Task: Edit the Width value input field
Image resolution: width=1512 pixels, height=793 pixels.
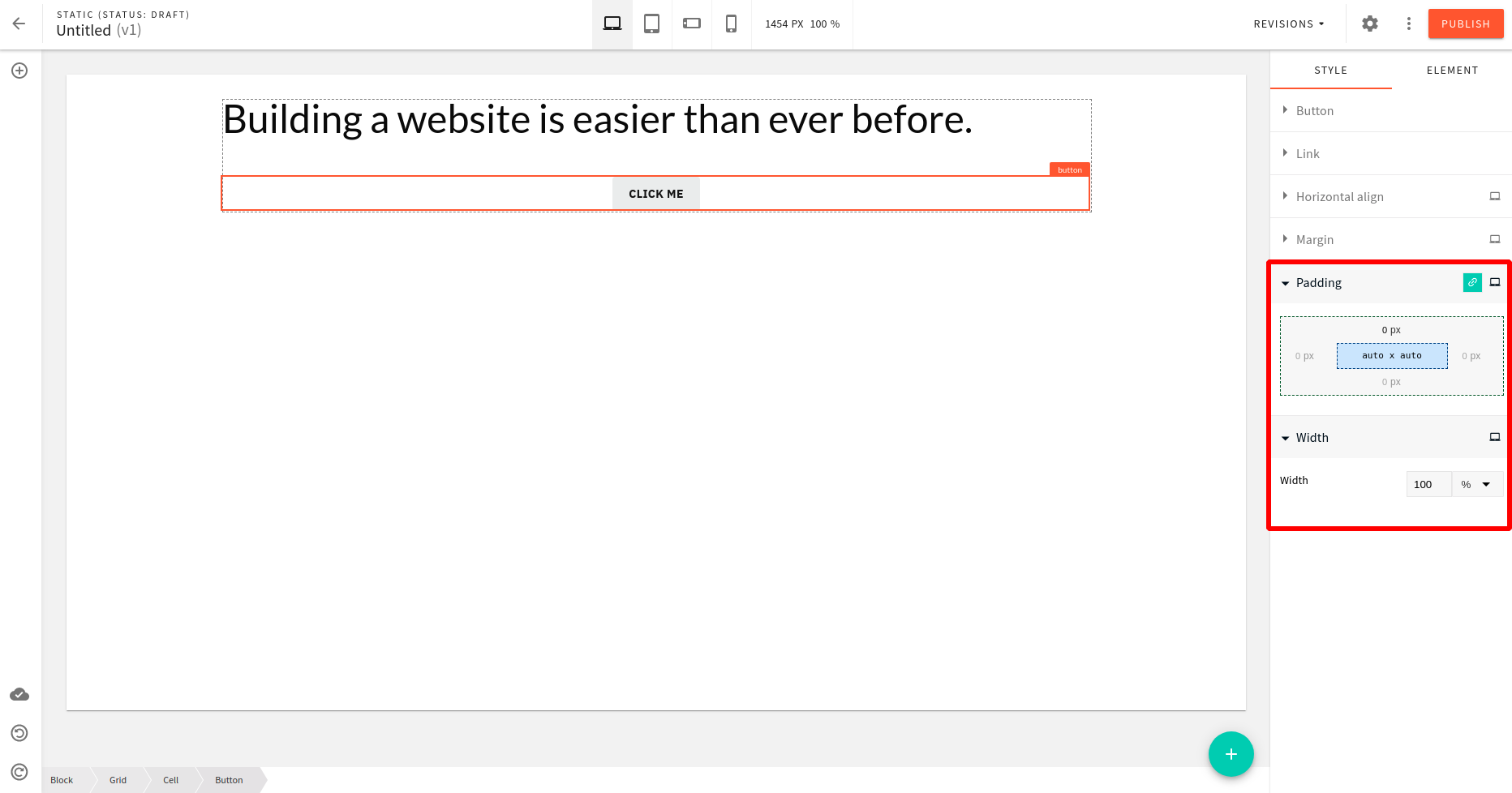Action: tap(1428, 484)
